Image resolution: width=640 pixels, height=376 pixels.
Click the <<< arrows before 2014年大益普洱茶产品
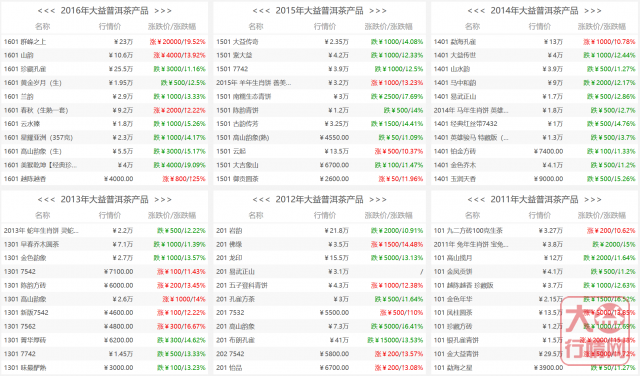coord(476,11)
